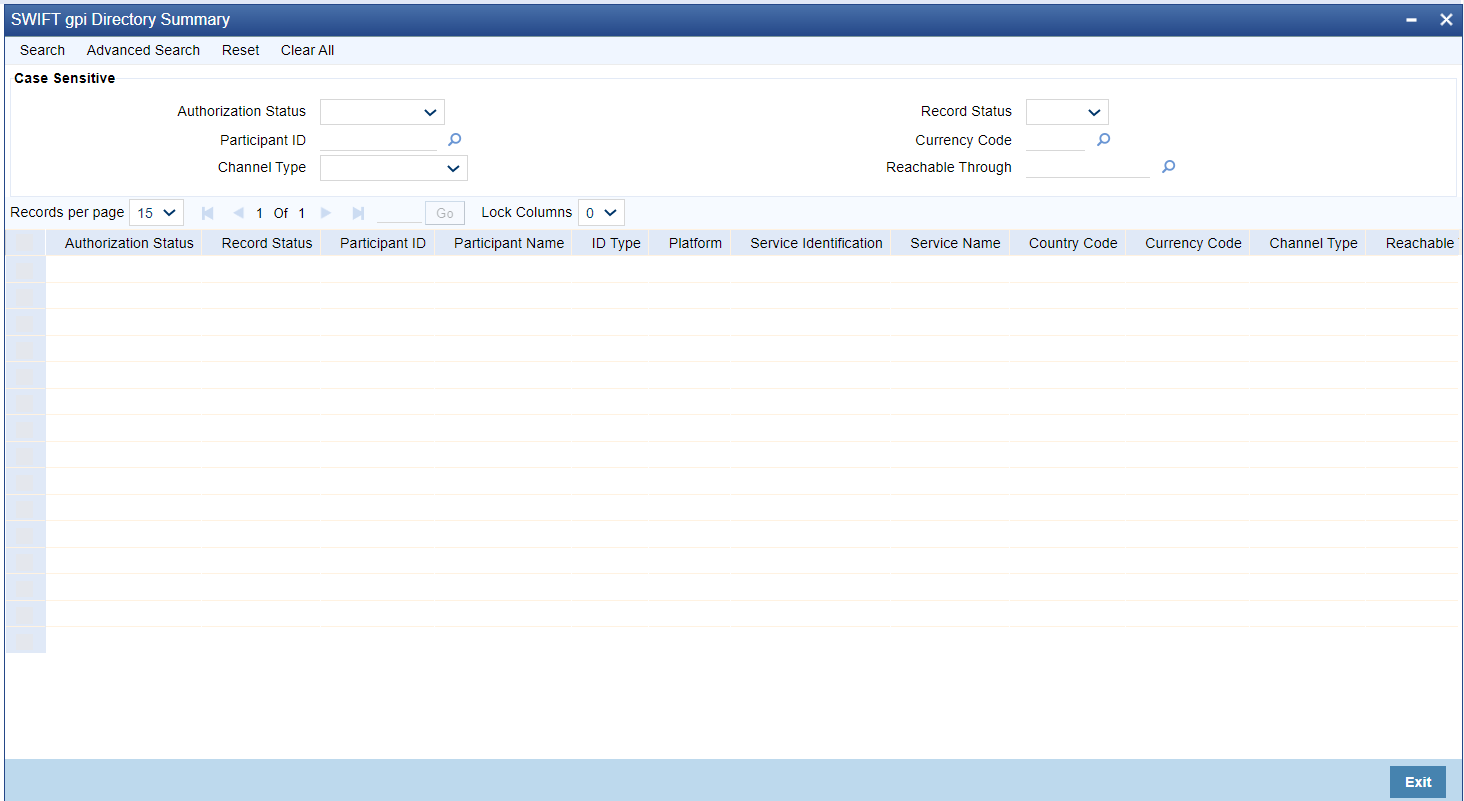Expand the Authorization Status dropdown
This screenshot has height=801, width=1464.
pyautogui.click(x=382, y=112)
